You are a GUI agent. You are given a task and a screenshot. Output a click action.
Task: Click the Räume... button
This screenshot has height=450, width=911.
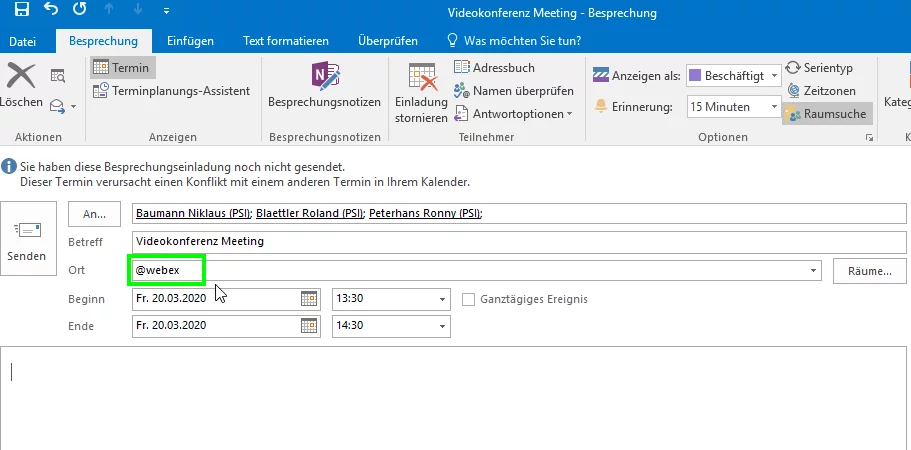(869, 271)
